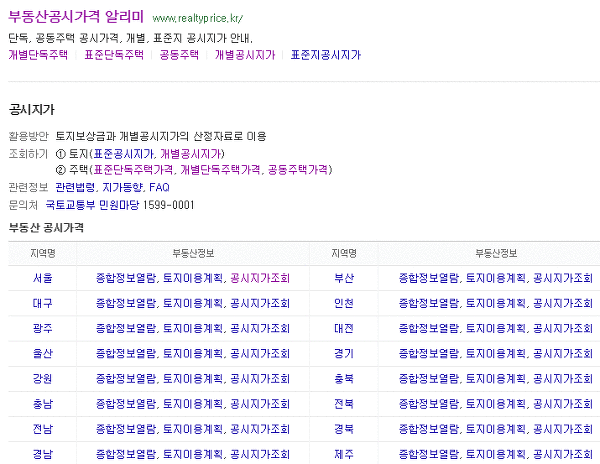This screenshot has height=464, width=600.
Task: Select the 충남 region link
Action: (x=42, y=404)
